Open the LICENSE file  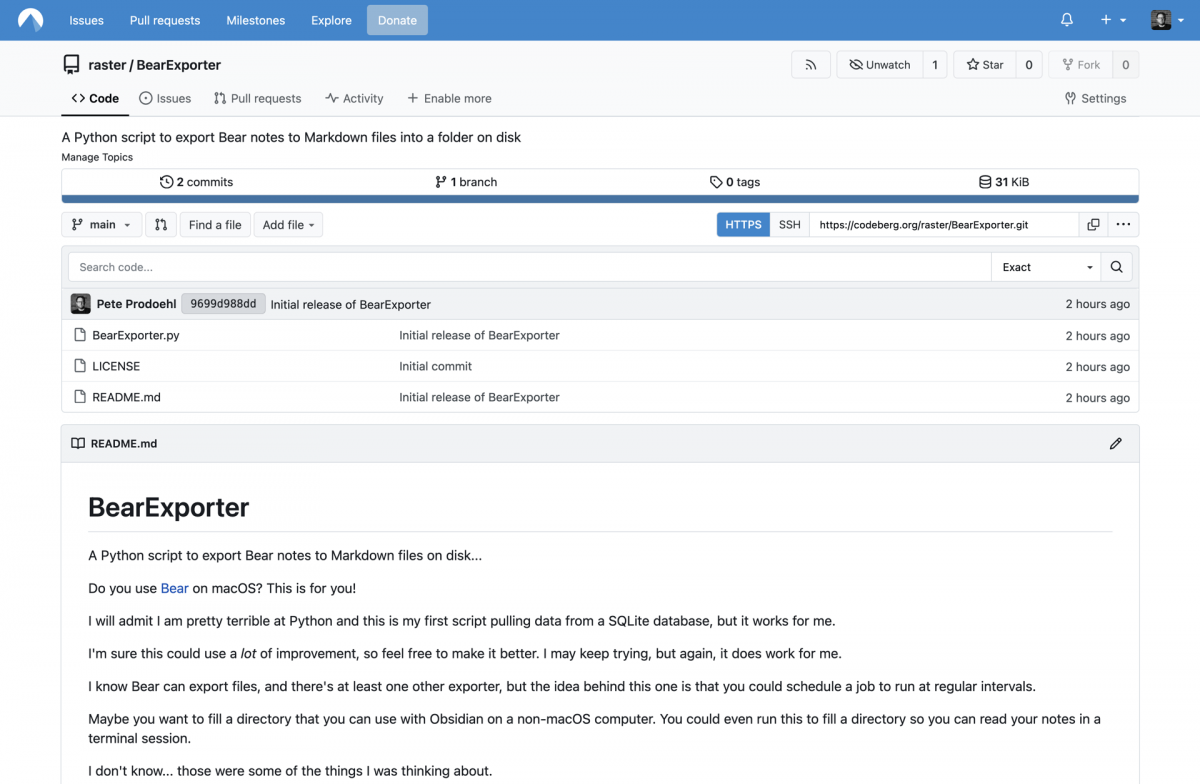click(x=116, y=367)
